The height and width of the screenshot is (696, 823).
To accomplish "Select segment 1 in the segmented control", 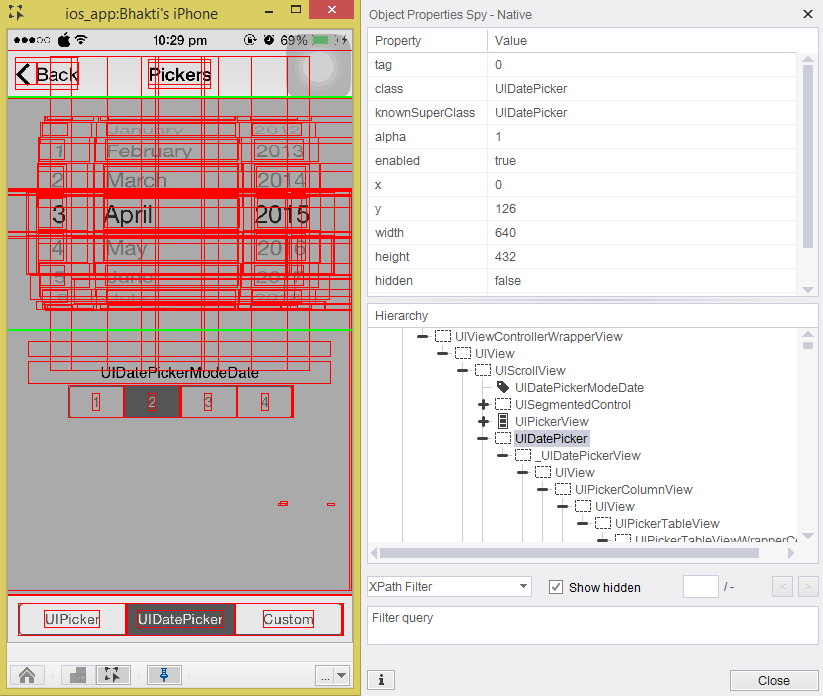I will 96,402.
